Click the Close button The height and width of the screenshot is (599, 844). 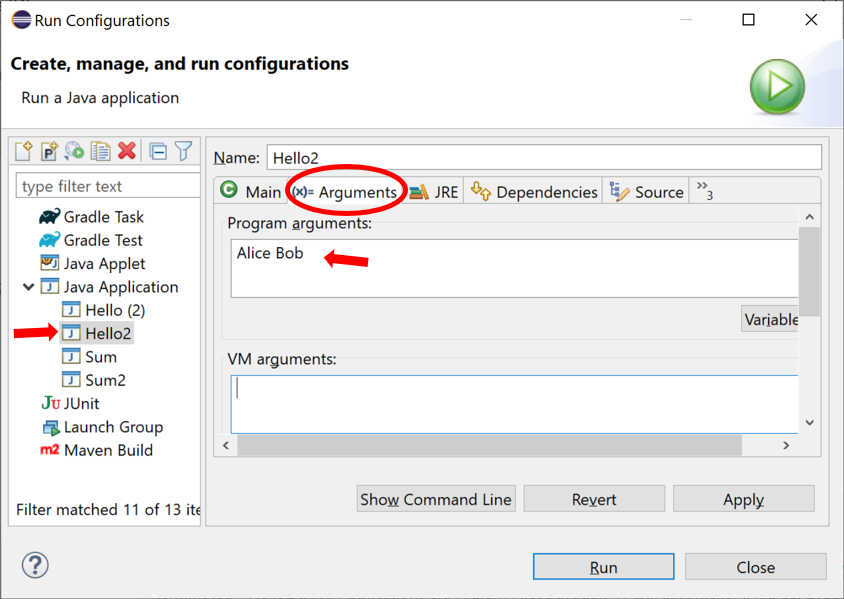(x=756, y=567)
